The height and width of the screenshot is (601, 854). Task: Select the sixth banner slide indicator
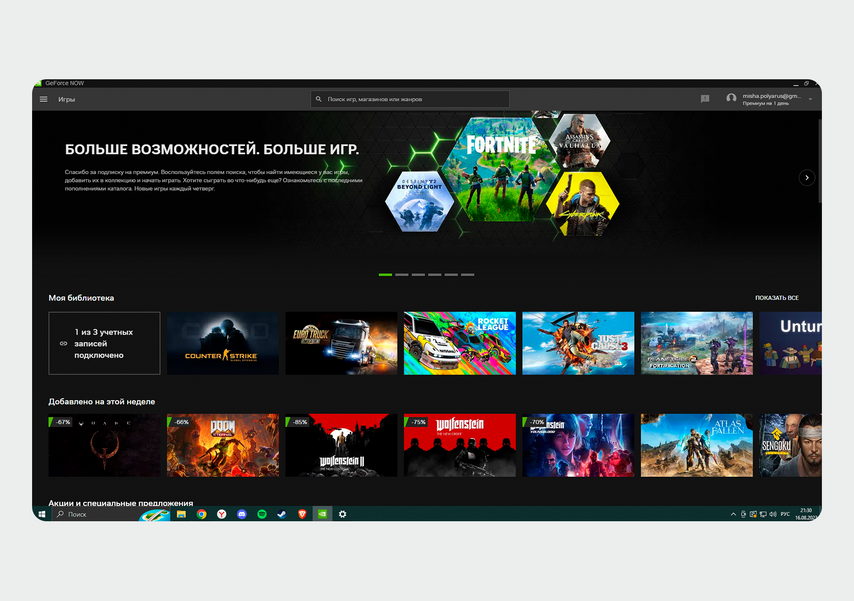click(x=467, y=275)
